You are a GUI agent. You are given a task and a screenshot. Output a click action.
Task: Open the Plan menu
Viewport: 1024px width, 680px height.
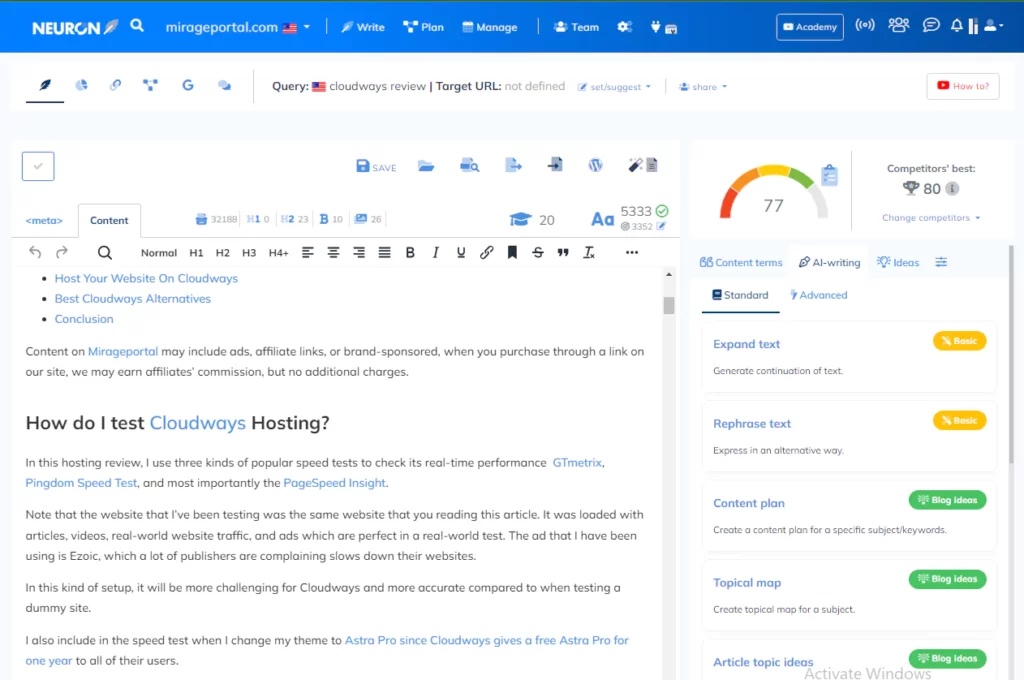coord(423,27)
